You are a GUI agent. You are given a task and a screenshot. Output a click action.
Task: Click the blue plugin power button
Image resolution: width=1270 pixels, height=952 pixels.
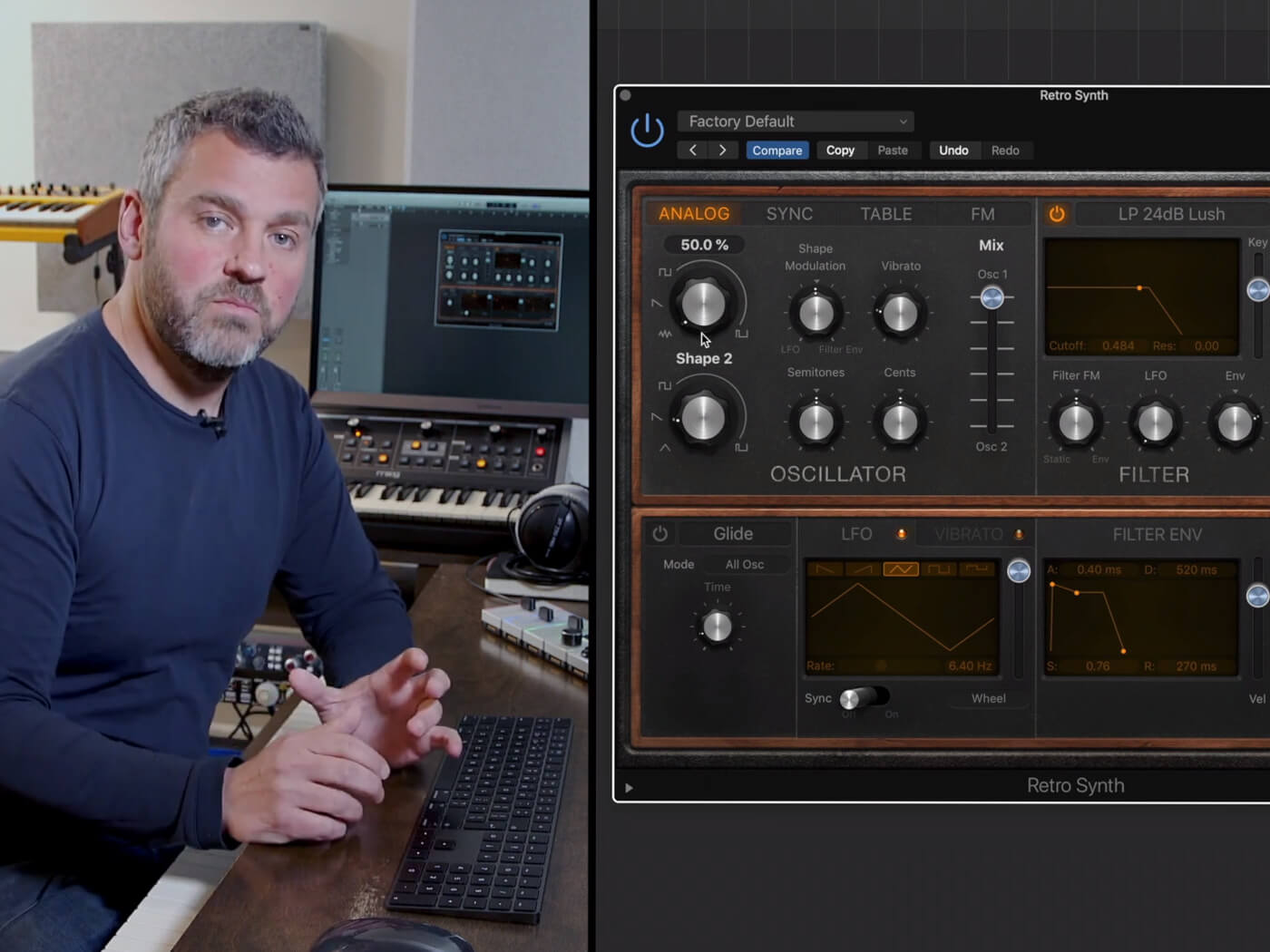(x=646, y=132)
